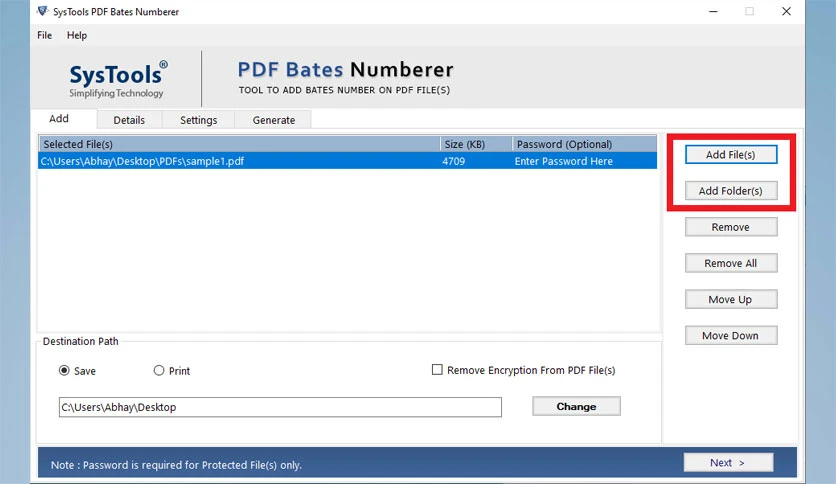Click the Remove All button
Viewport: 836px width, 484px height.
coord(731,263)
